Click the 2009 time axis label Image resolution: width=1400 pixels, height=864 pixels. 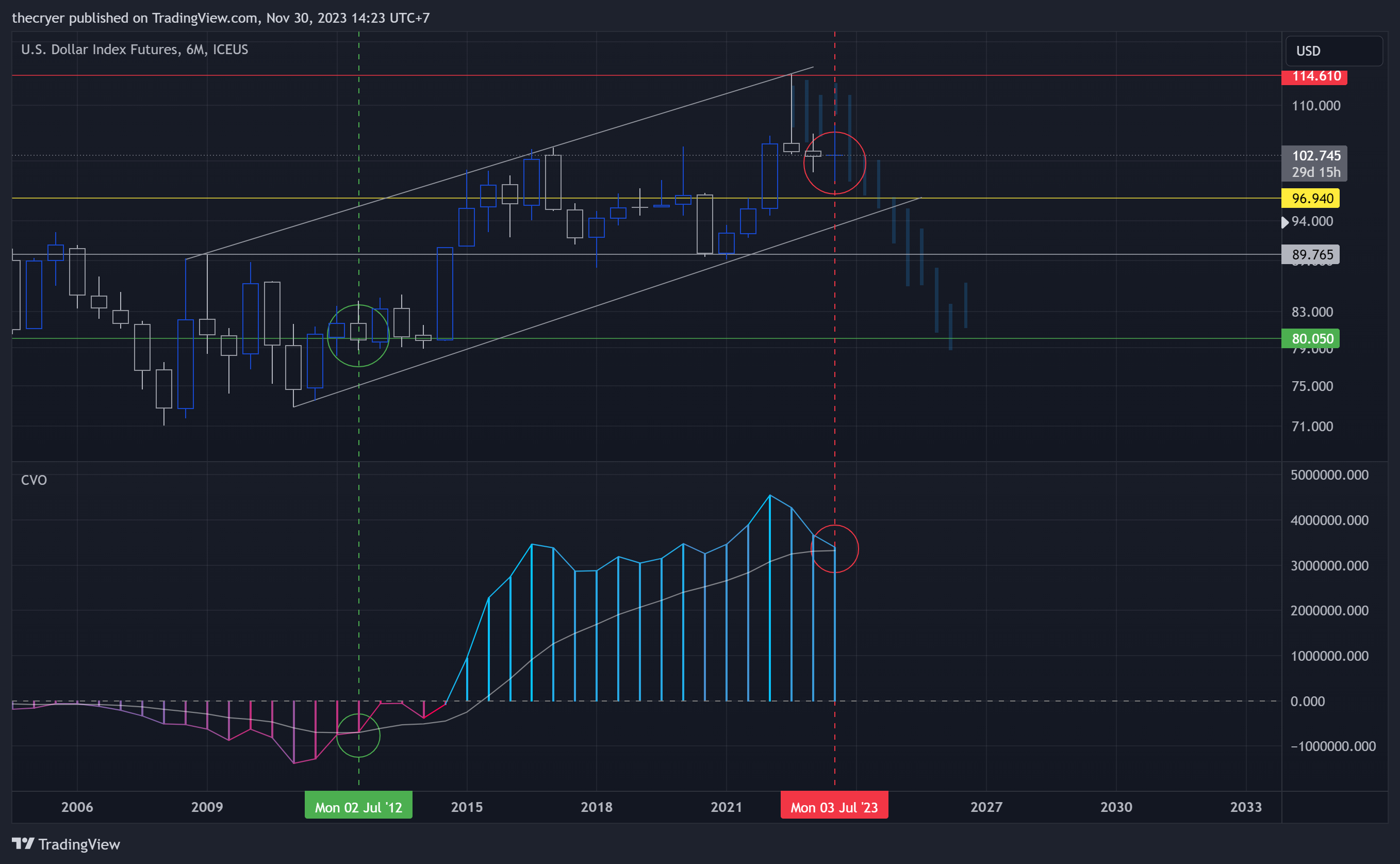pyautogui.click(x=207, y=807)
